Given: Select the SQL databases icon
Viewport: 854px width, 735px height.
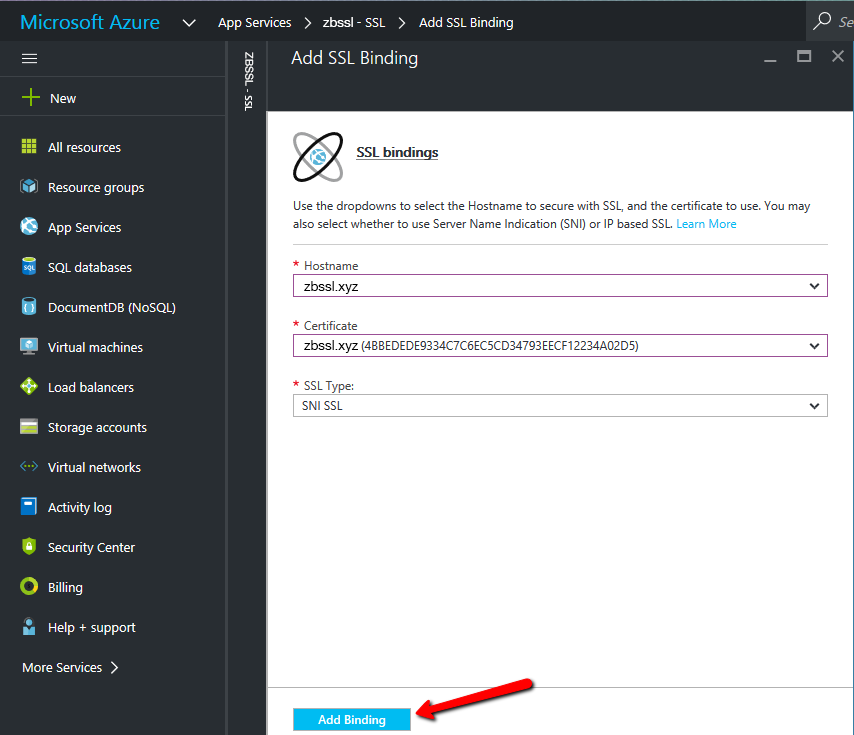Looking at the screenshot, I should 29,267.
